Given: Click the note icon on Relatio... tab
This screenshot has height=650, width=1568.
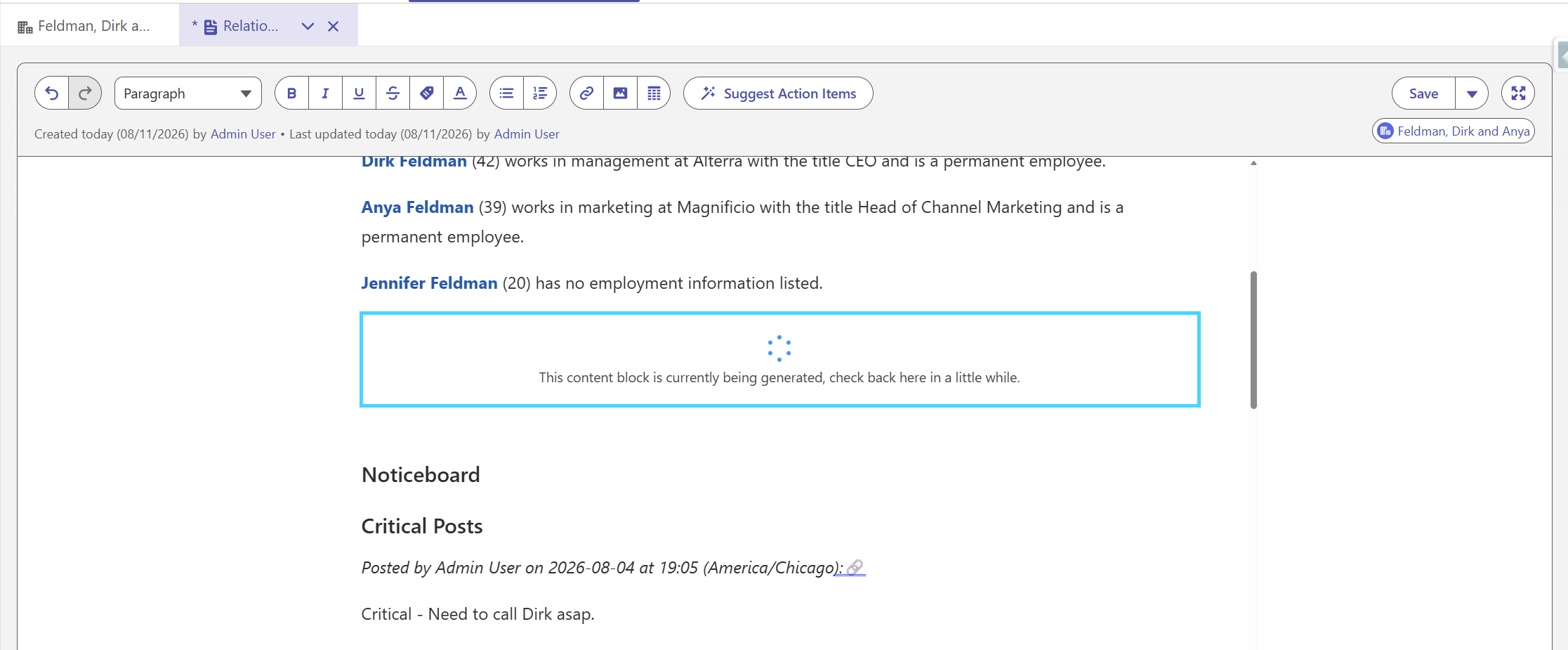Looking at the screenshot, I should pyautogui.click(x=211, y=27).
